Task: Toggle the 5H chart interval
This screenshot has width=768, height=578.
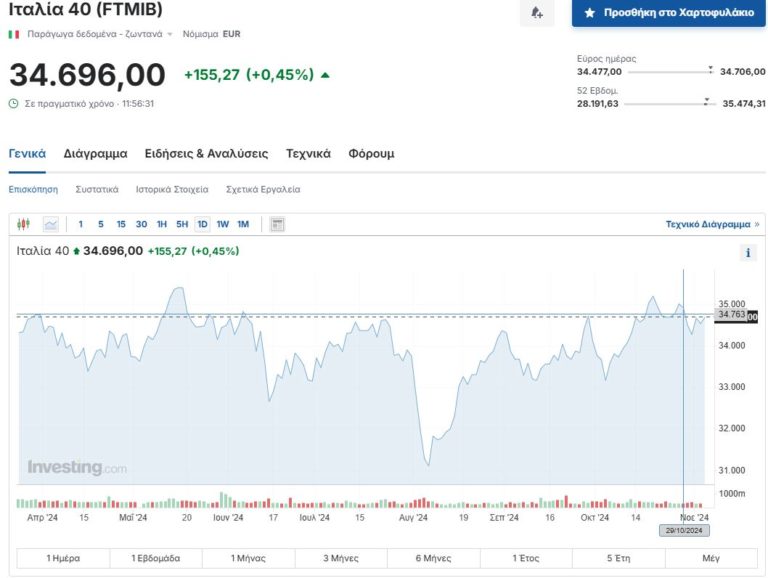Action: pos(182,224)
